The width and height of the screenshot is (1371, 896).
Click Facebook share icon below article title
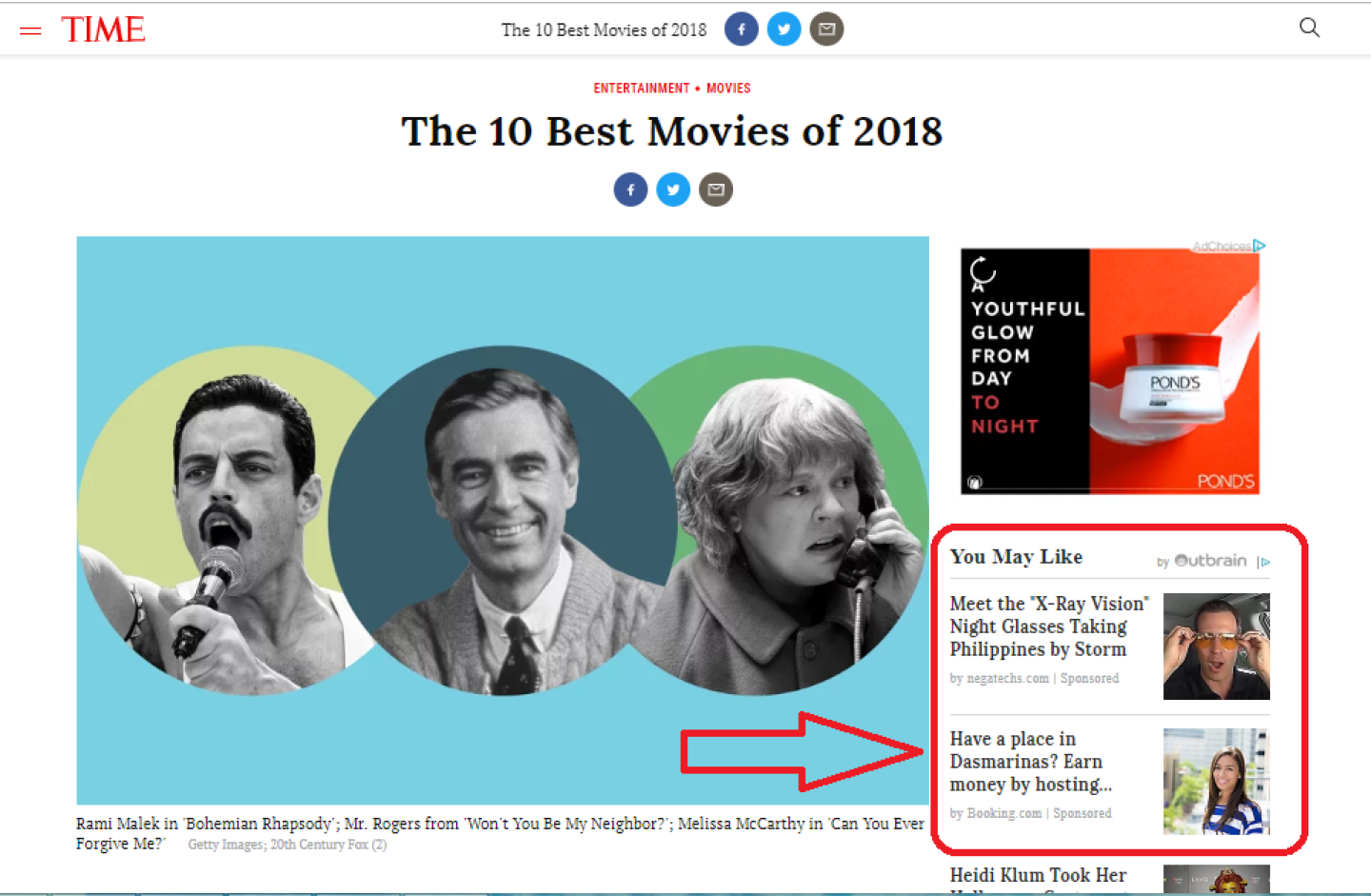coord(630,189)
